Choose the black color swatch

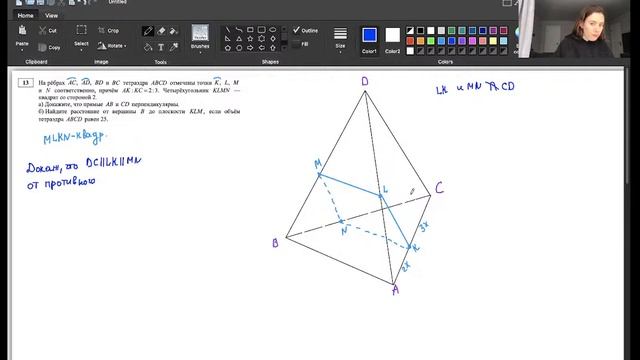click(420, 31)
